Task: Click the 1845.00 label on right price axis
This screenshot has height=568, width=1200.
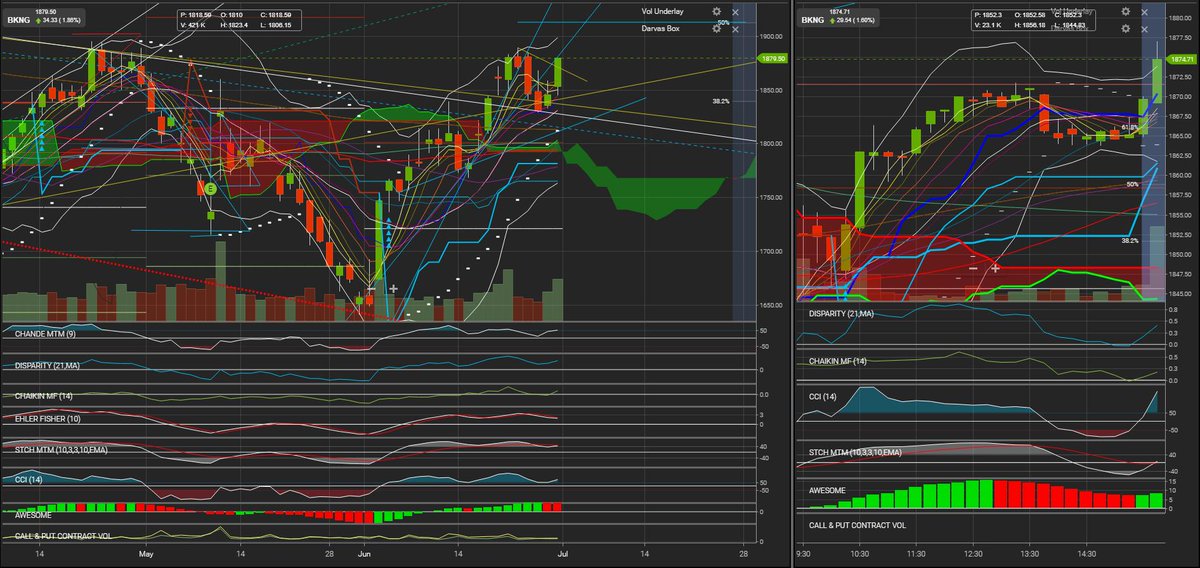Action: tap(1181, 293)
